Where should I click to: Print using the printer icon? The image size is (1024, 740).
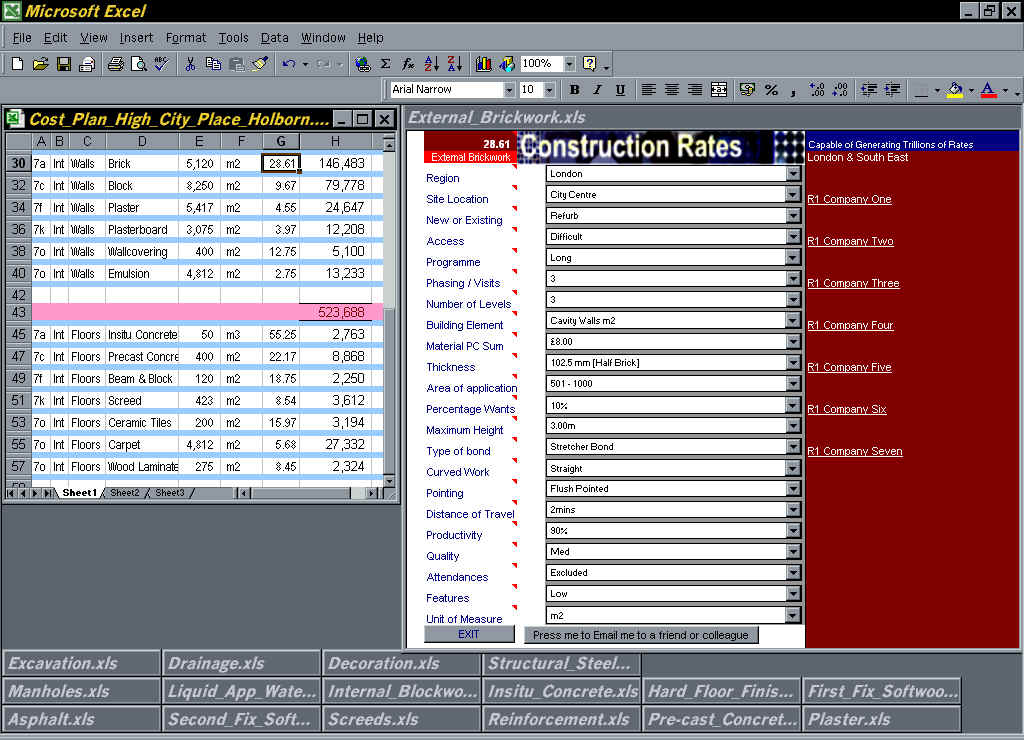click(x=116, y=64)
